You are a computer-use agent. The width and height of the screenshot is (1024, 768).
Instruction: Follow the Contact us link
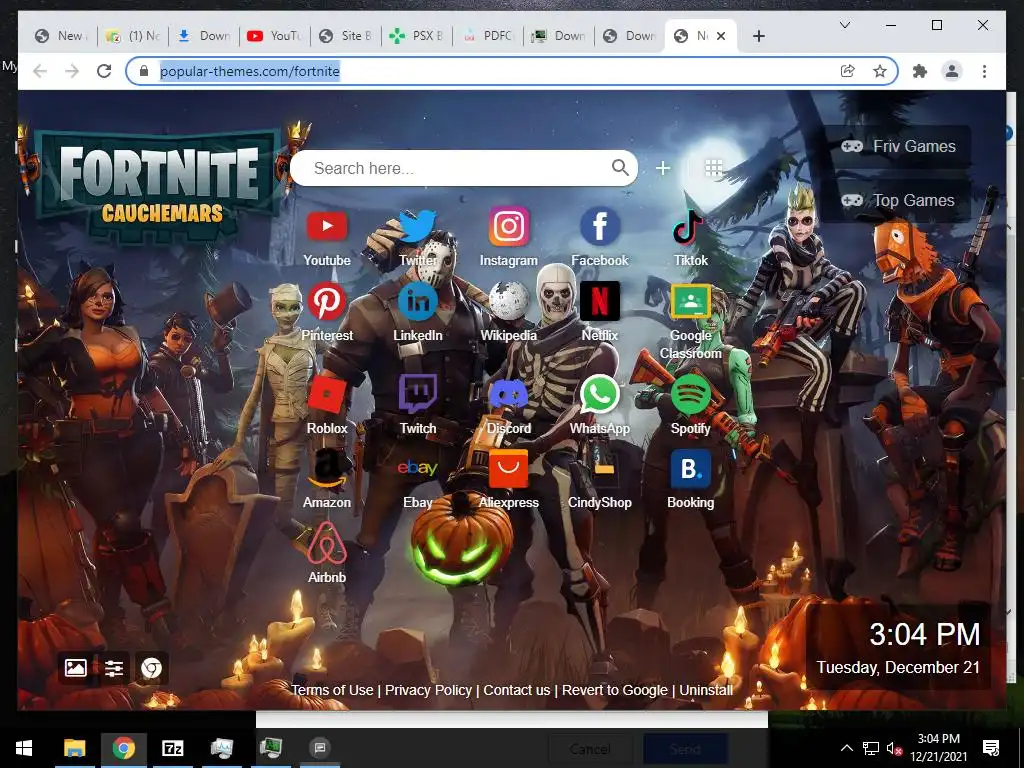[x=517, y=690]
